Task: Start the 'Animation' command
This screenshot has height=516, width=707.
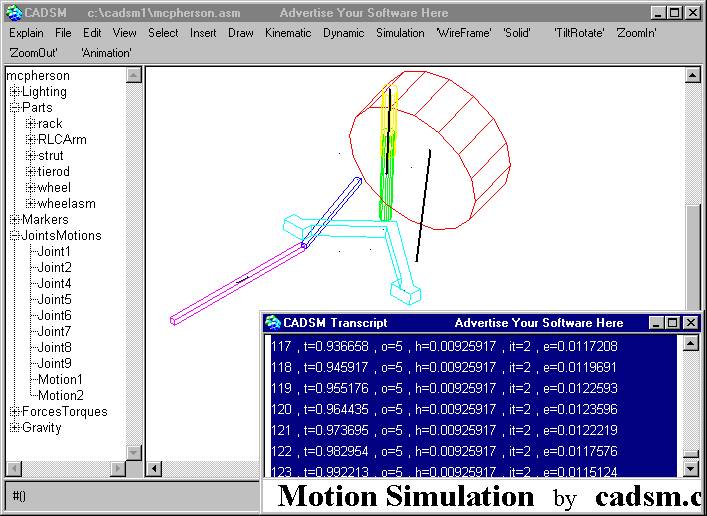Action: click(106, 53)
